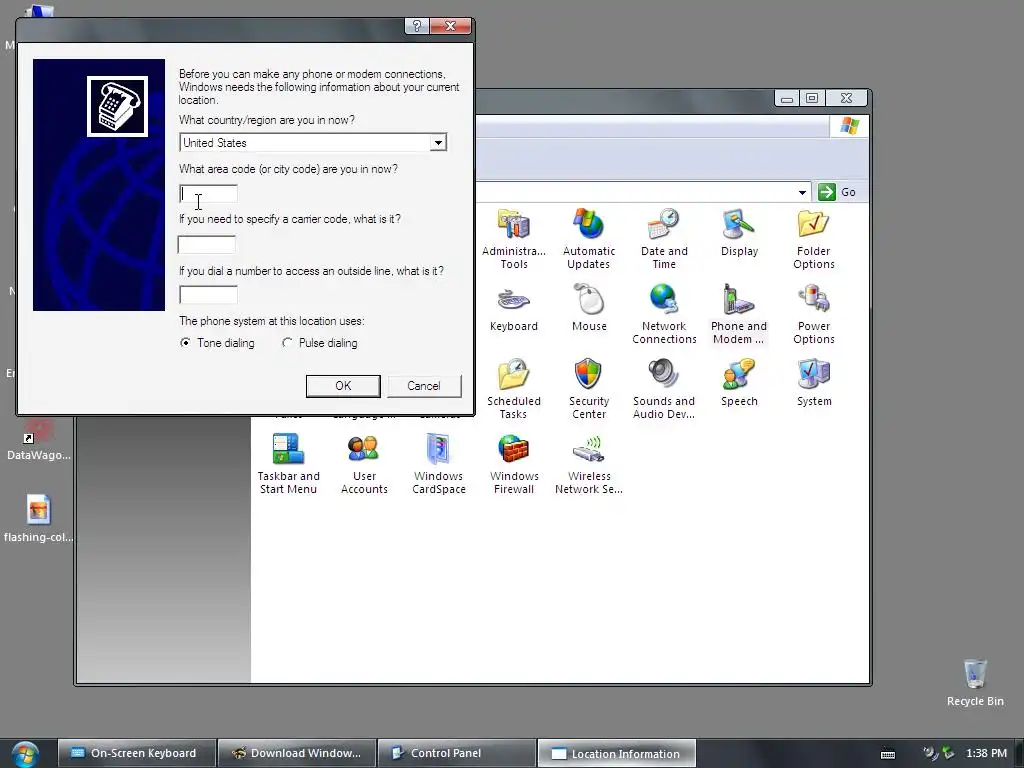Click the Go button in Control Panel
The height and width of the screenshot is (768, 1024).
(837, 192)
